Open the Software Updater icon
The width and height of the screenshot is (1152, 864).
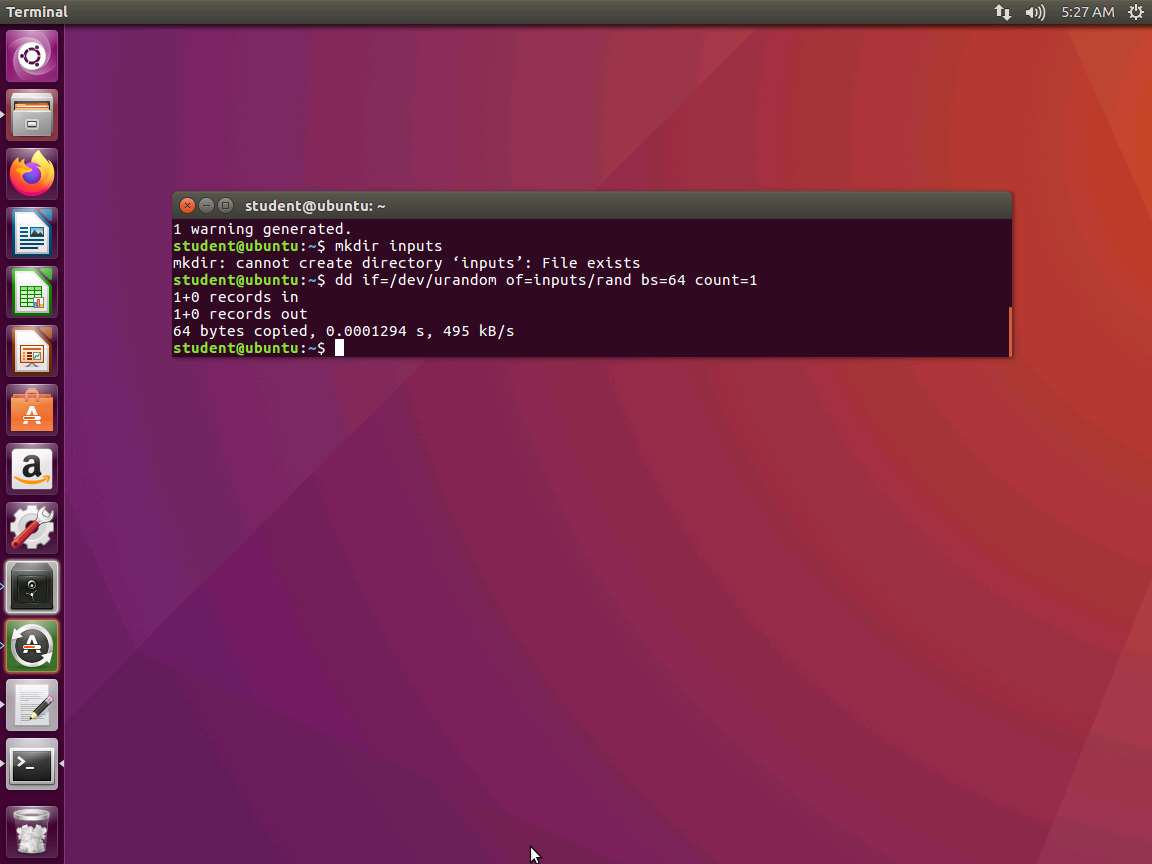click(32, 646)
